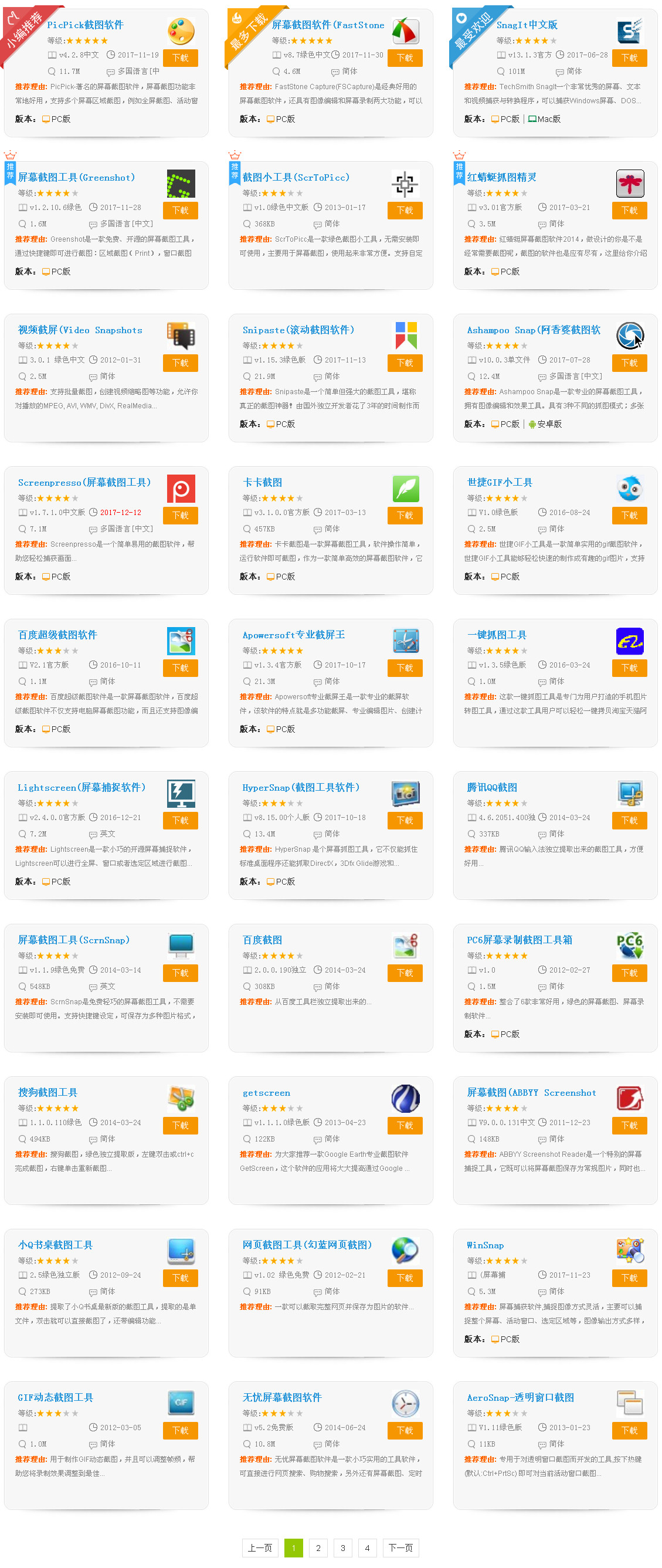
Task: Open the 网页截图工具(幻蓝网页截图) title link
Action: [307, 1245]
